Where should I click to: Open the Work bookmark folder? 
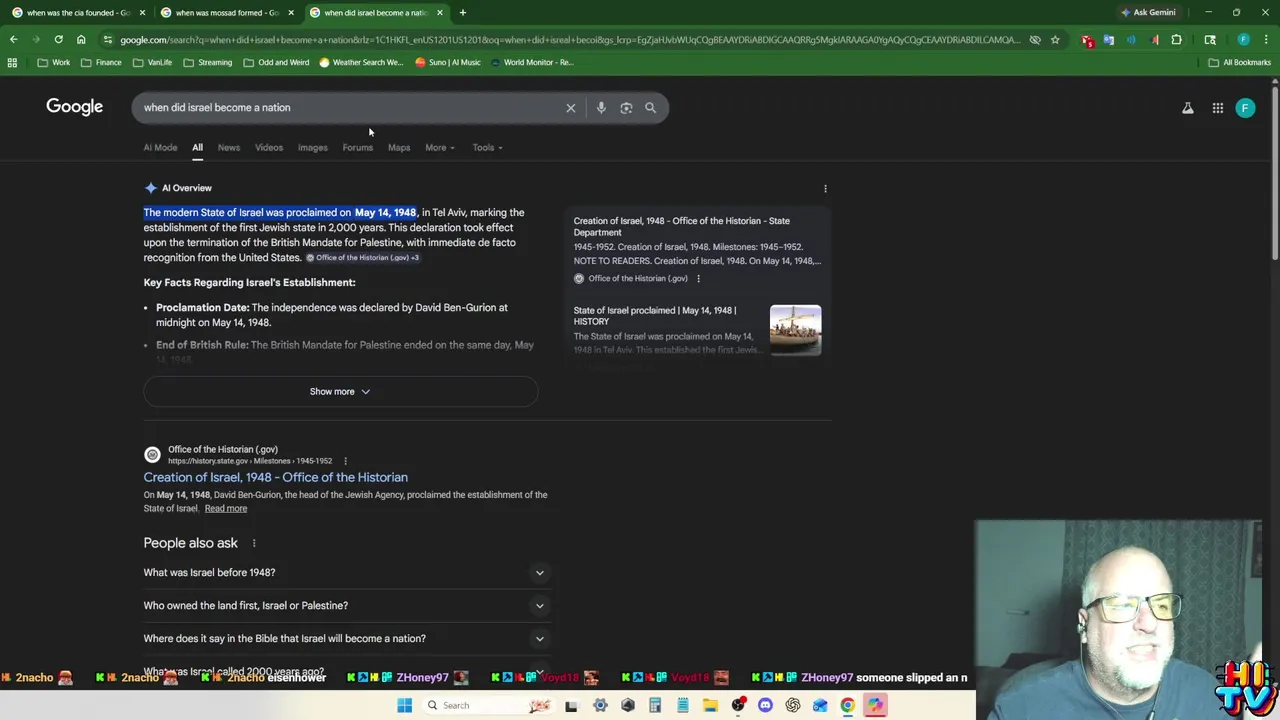[x=54, y=62]
